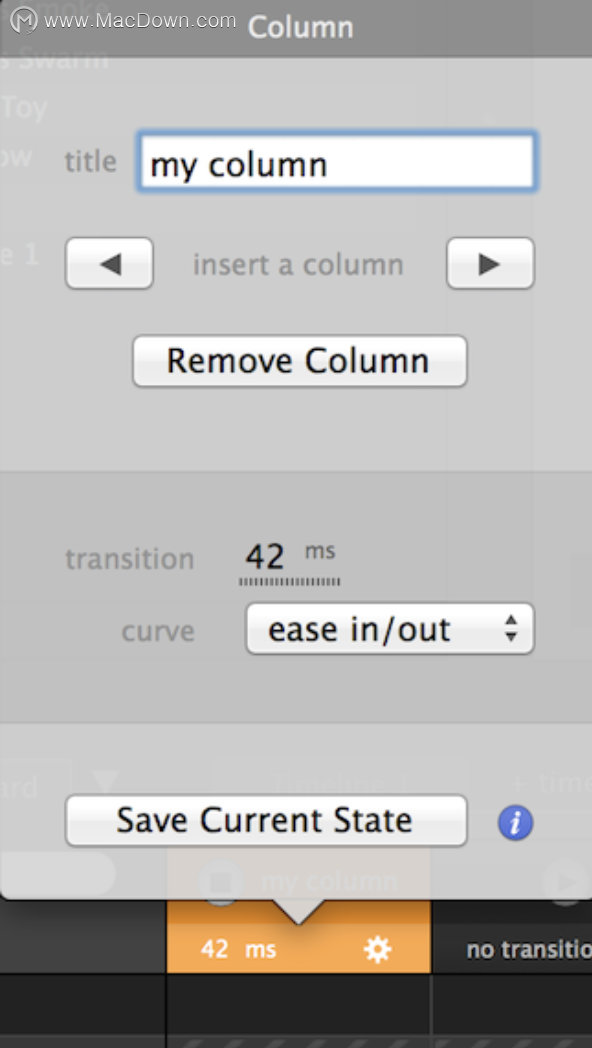
Task: Insert a column using the right arrow
Action: pyautogui.click(x=490, y=263)
